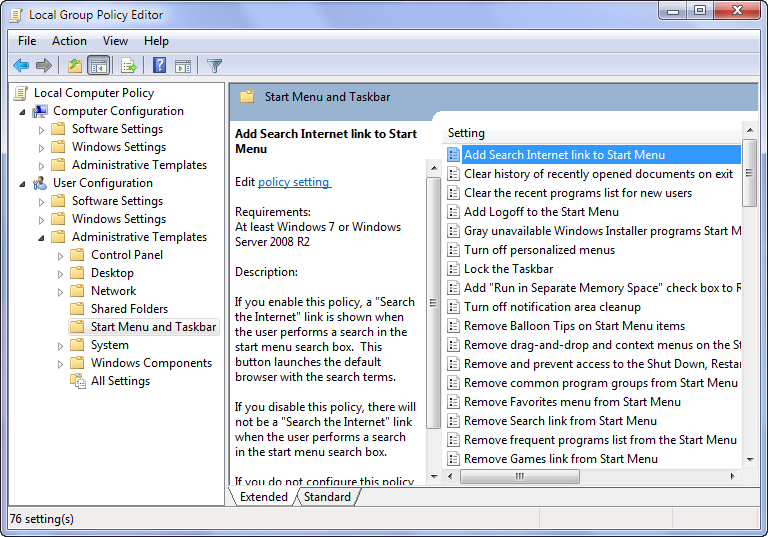Click the description pane vertical scrollbar thumb

433,303
